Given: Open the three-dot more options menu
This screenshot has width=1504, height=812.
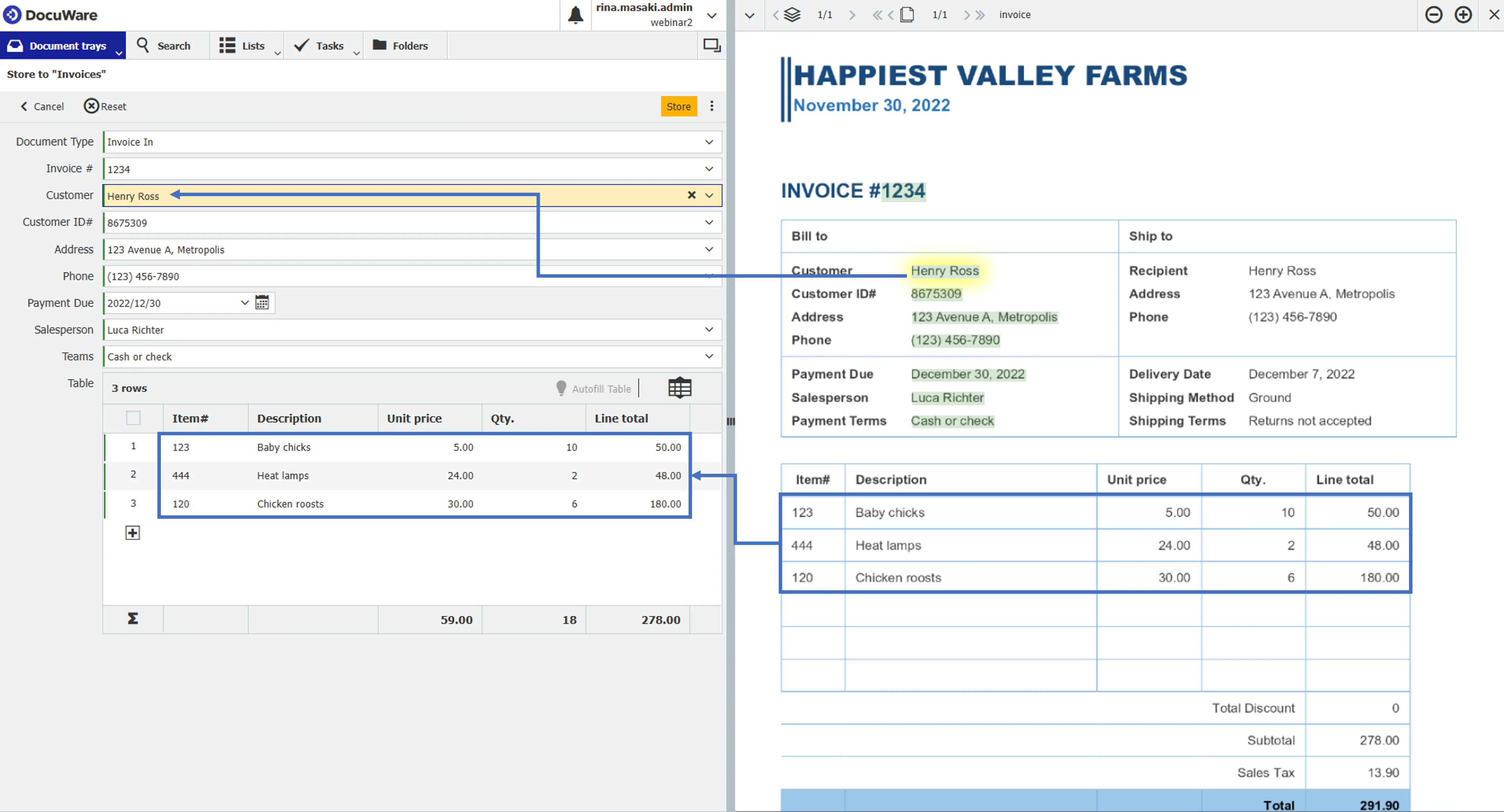Looking at the screenshot, I should point(711,106).
